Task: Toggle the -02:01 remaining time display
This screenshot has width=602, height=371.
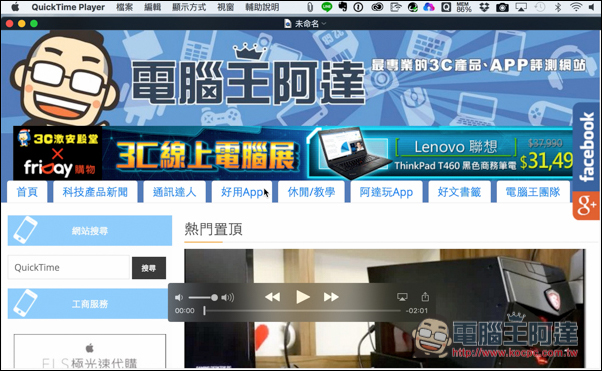Action: (x=417, y=310)
